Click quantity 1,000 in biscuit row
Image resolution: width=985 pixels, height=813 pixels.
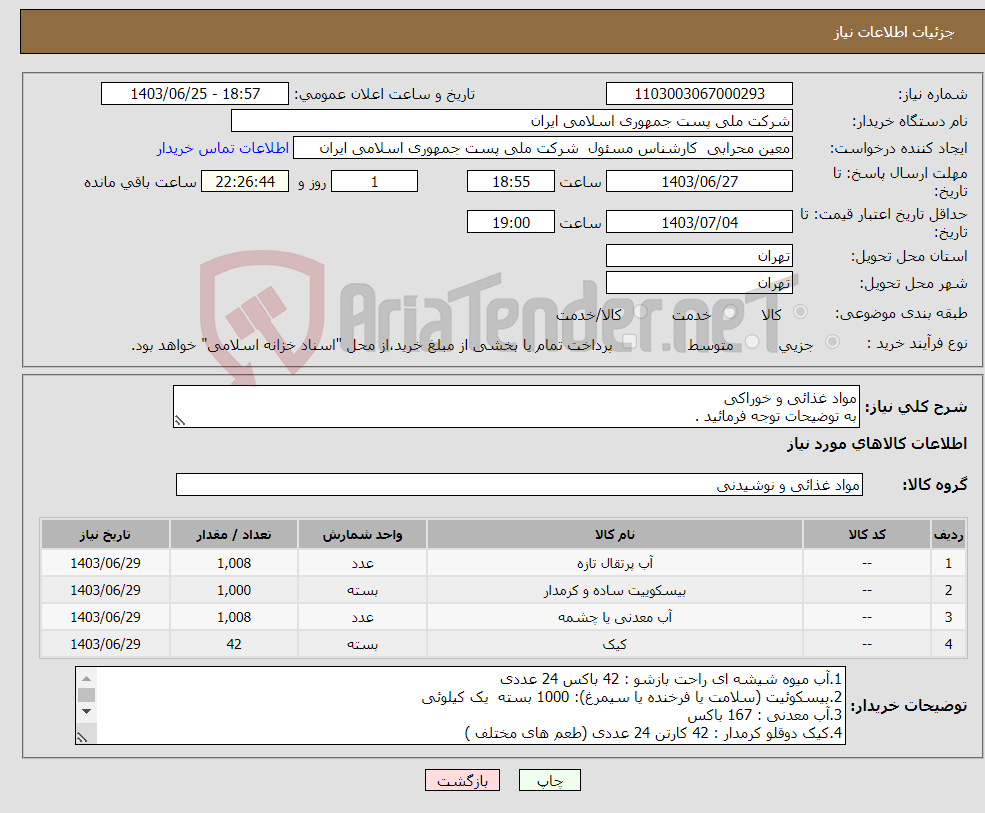[x=234, y=591]
